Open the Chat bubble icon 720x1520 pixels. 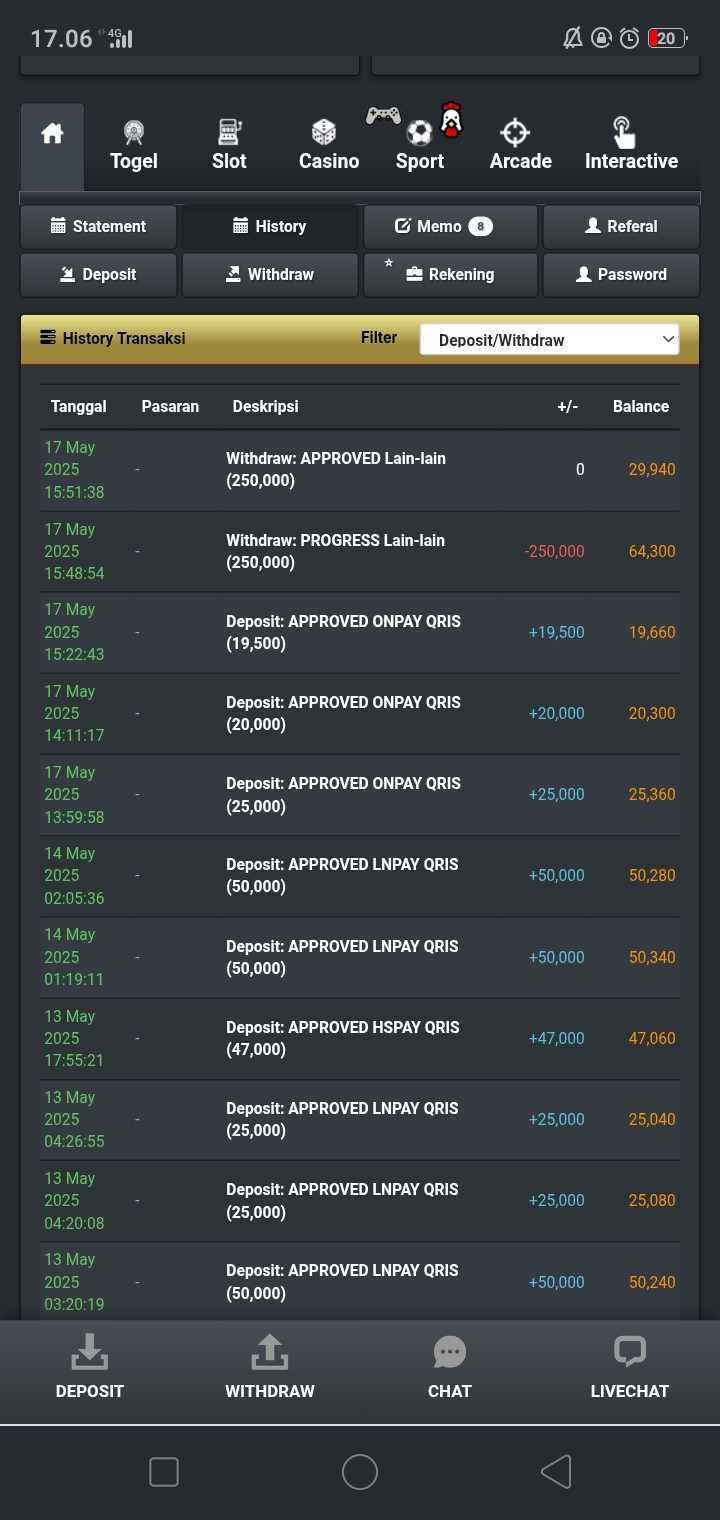pos(449,1352)
